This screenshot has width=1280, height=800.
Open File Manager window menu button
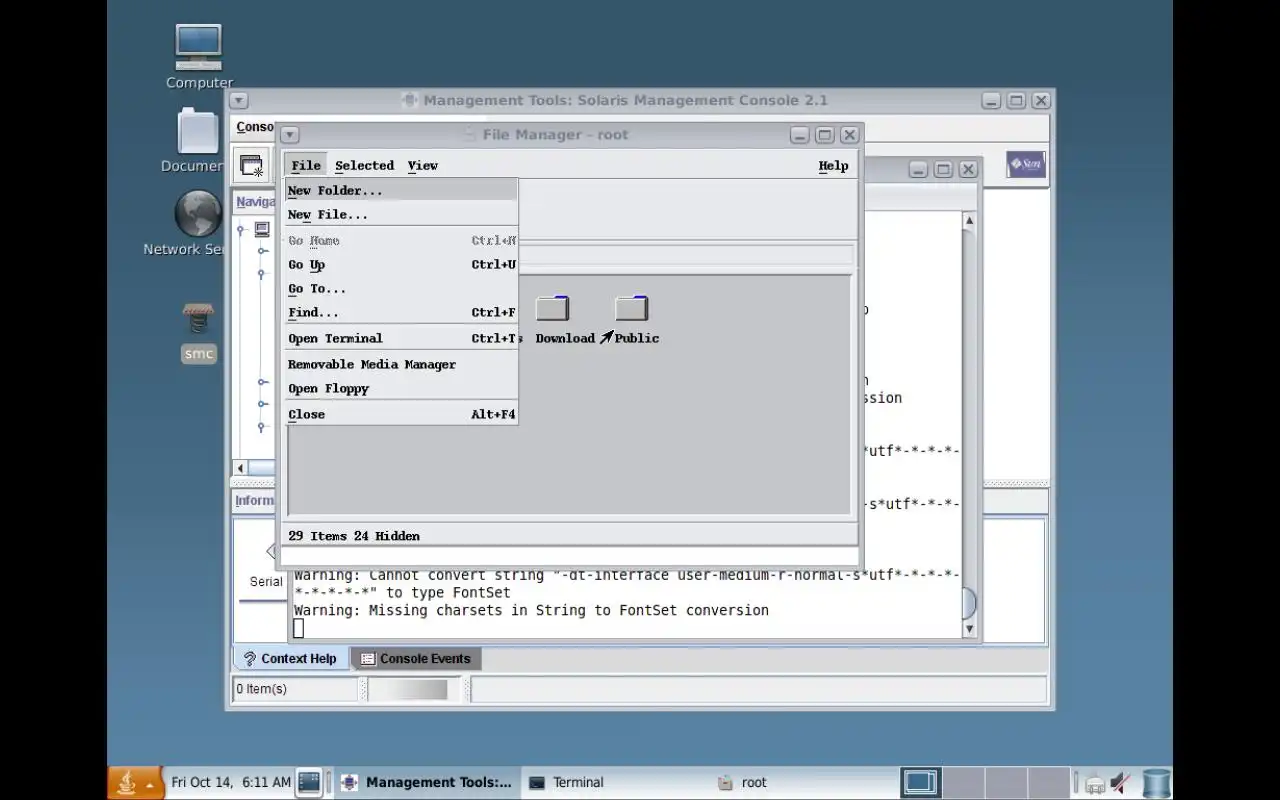coord(289,135)
